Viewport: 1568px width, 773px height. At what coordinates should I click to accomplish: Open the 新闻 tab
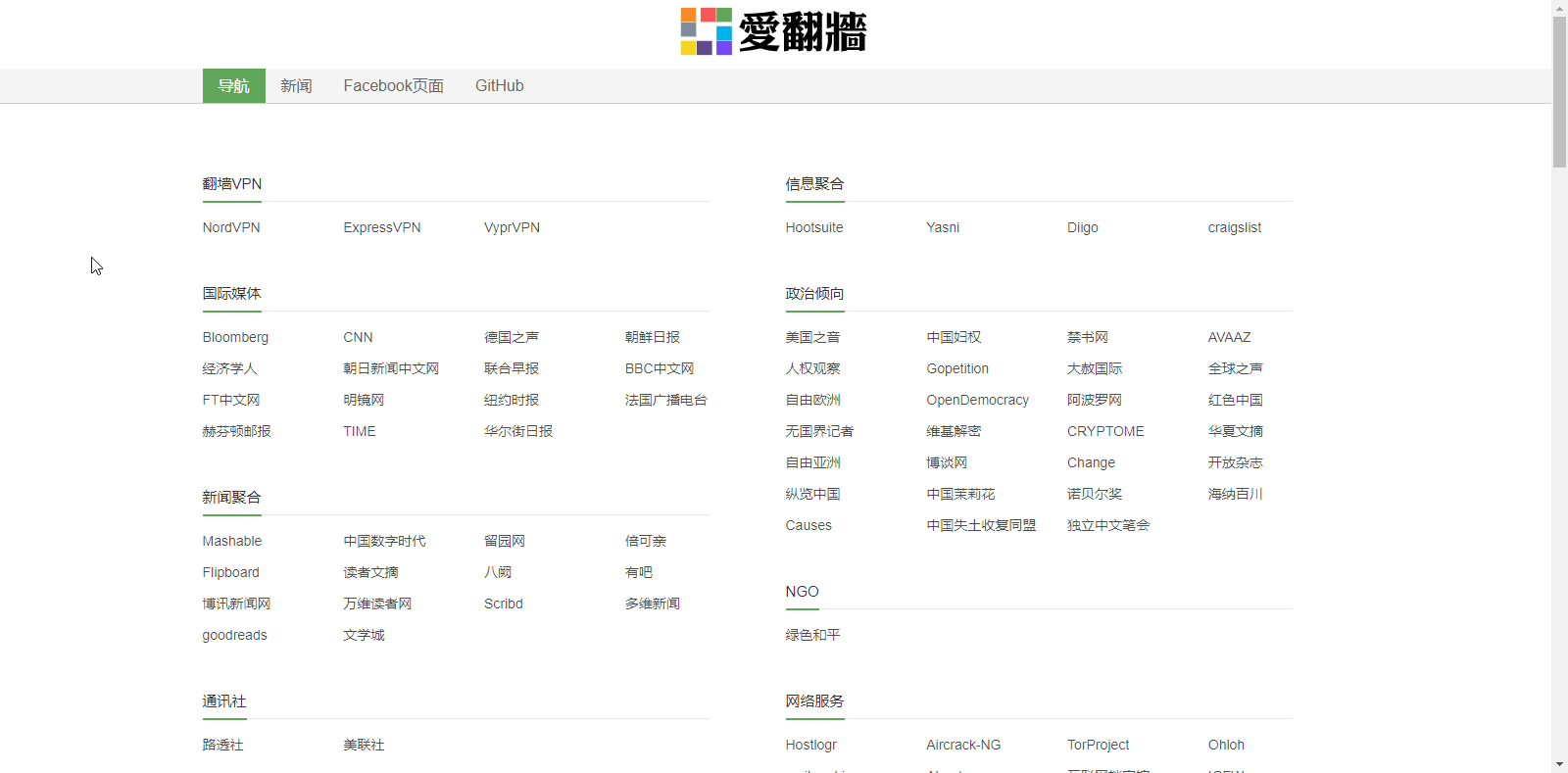point(296,86)
